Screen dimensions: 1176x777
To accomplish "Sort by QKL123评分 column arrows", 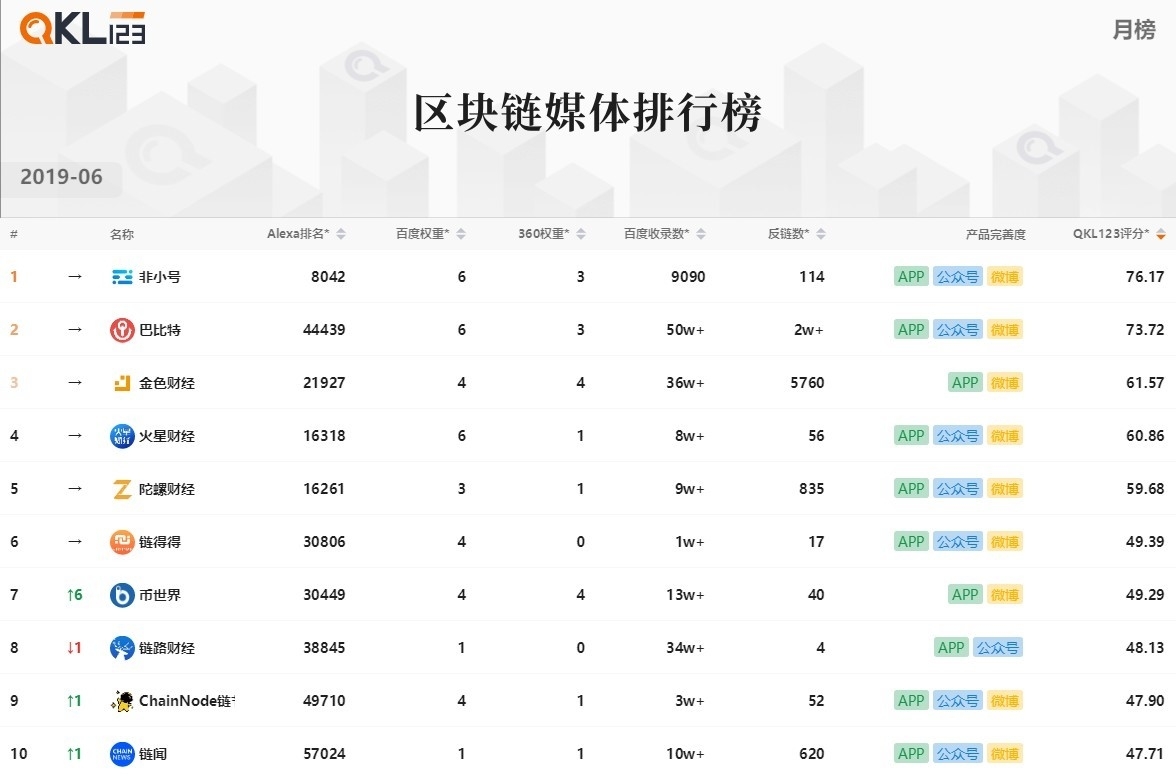I will [x=1161, y=234].
